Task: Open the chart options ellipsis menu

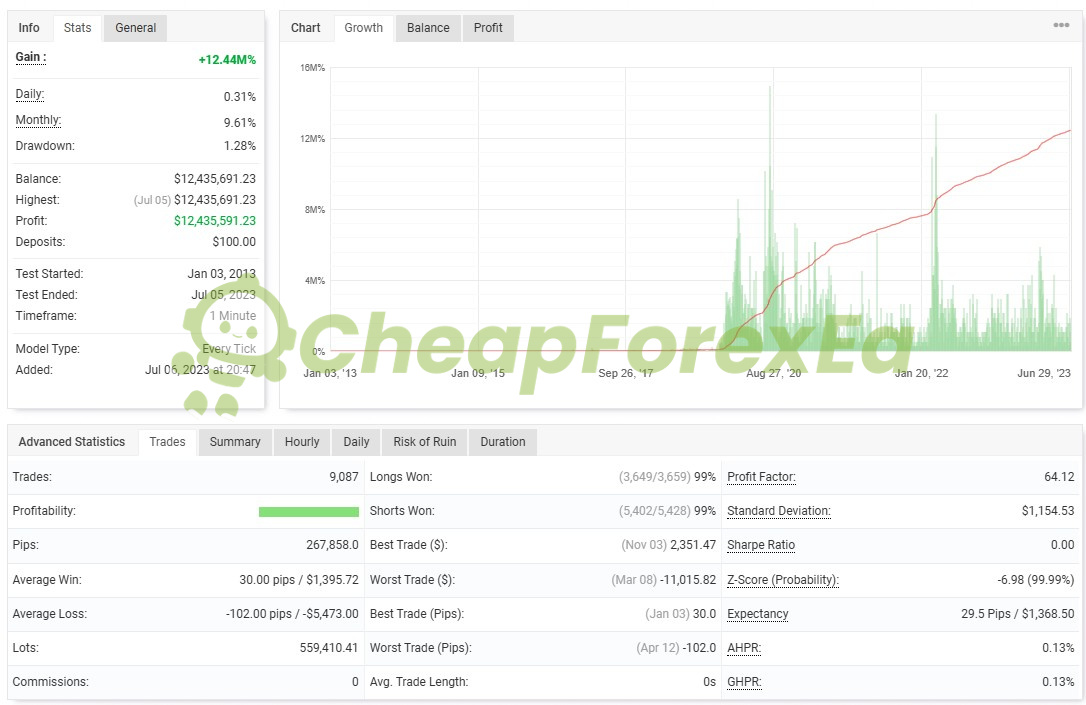Action: click(1060, 25)
